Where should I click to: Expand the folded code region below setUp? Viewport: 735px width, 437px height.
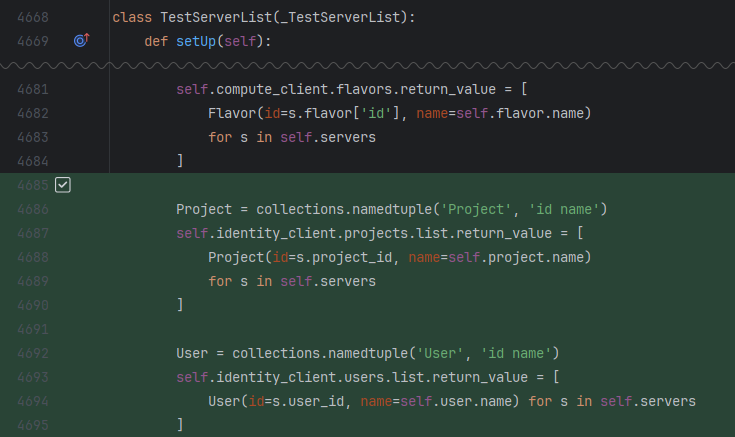[x=367, y=65]
